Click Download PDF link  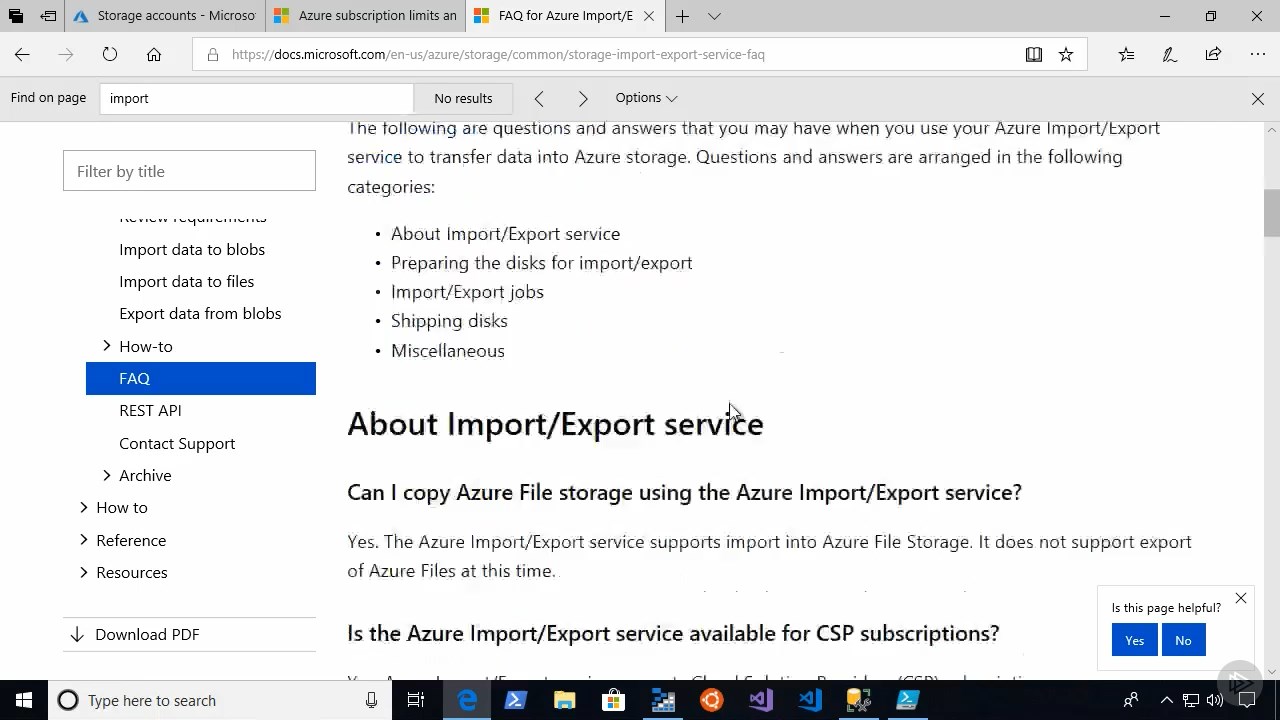tap(147, 634)
